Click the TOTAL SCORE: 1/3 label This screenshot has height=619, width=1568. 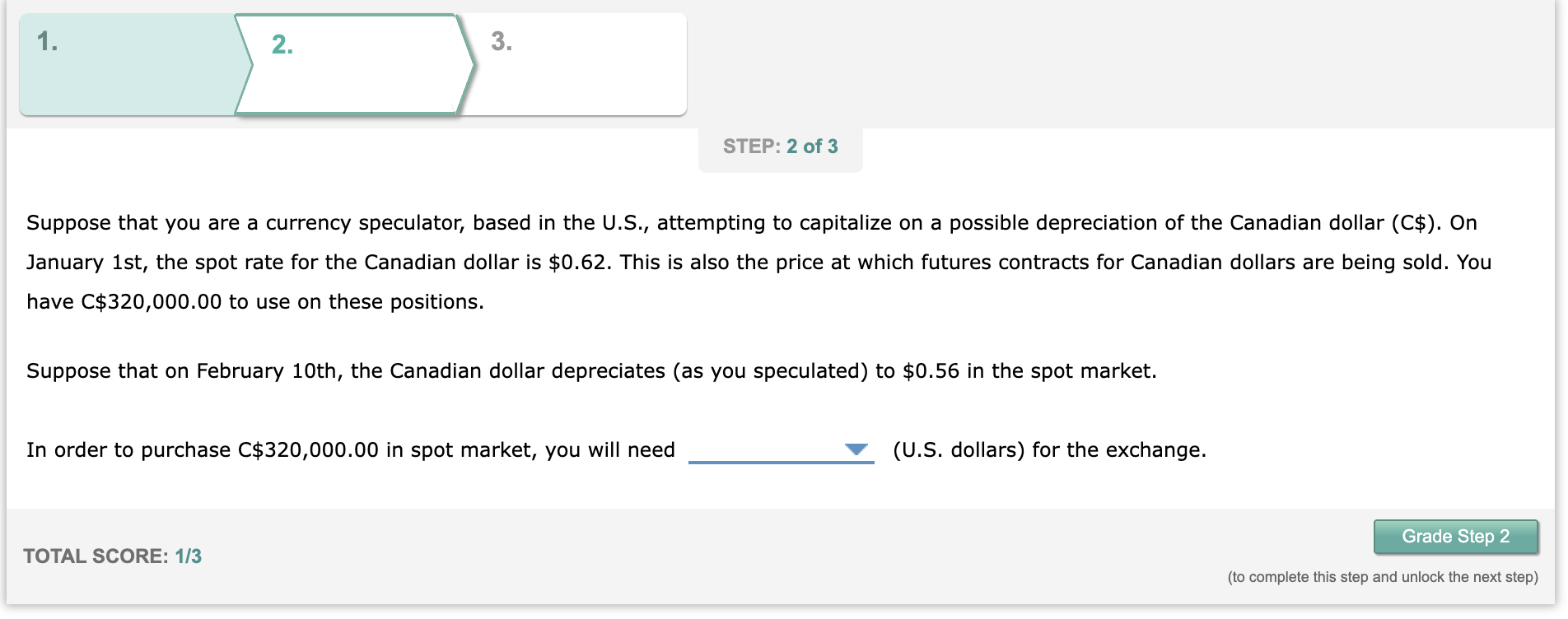tap(113, 556)
